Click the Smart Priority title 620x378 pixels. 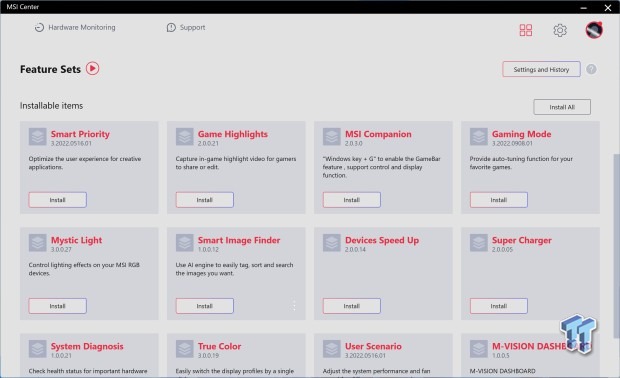click(80, 134)
